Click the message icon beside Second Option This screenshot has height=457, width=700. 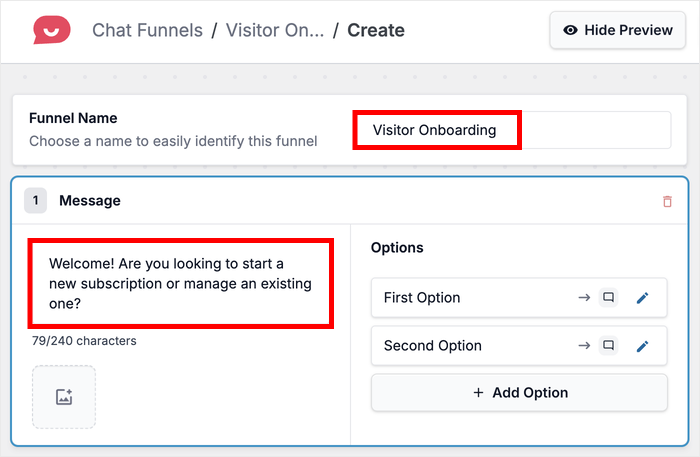[608, 346]
